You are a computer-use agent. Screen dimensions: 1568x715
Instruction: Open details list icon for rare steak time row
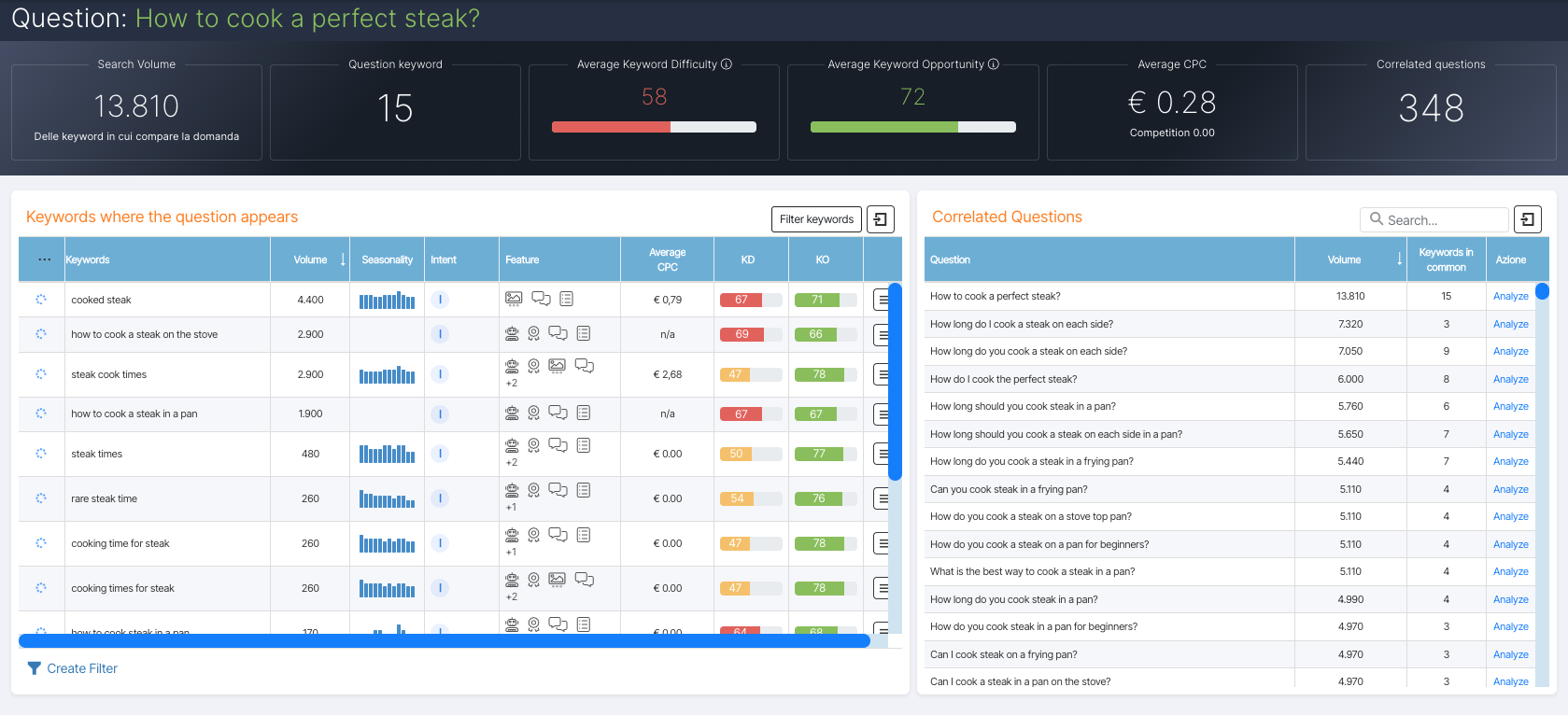(x=883, y=498)
